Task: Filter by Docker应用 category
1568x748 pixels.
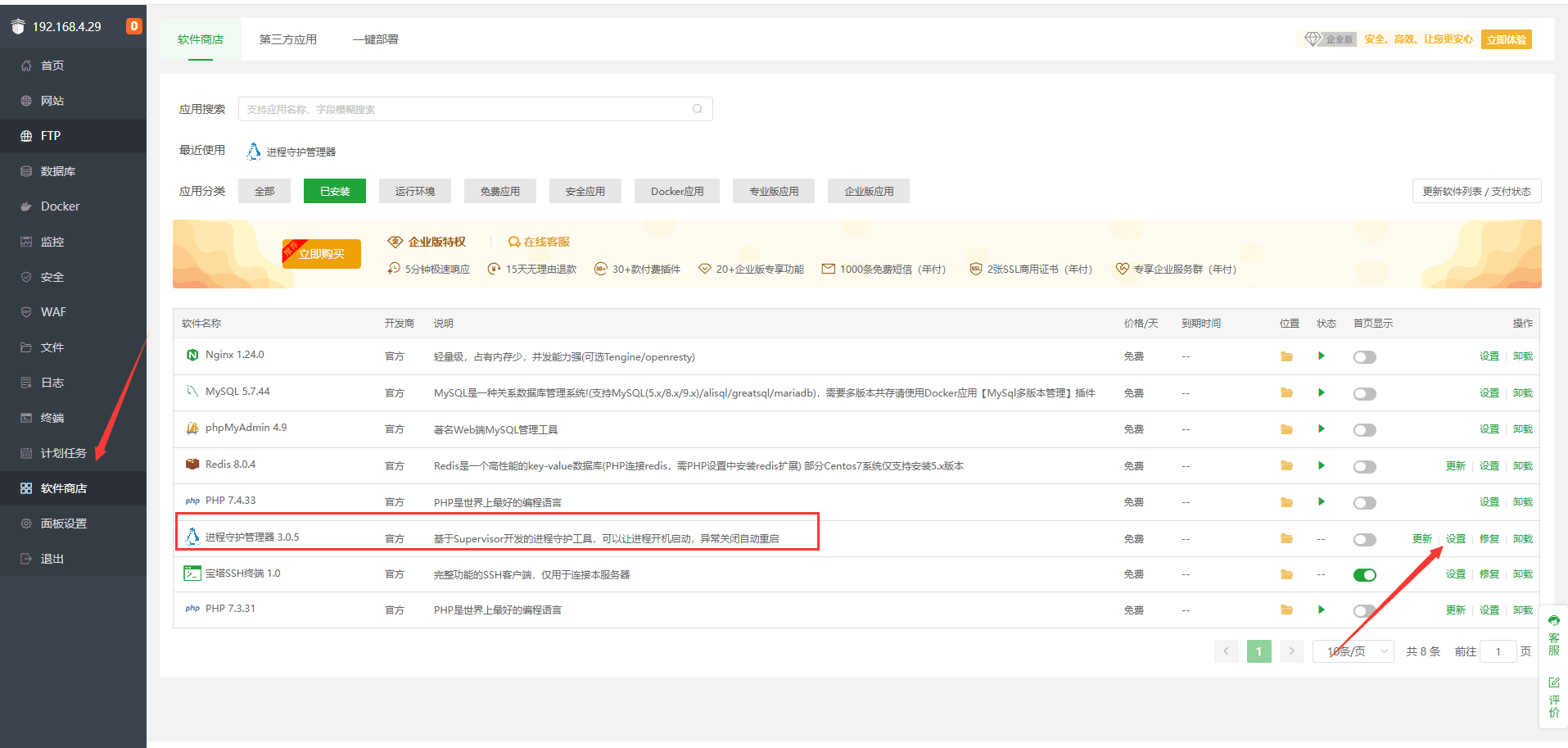Action: click(x=677, y=191)
